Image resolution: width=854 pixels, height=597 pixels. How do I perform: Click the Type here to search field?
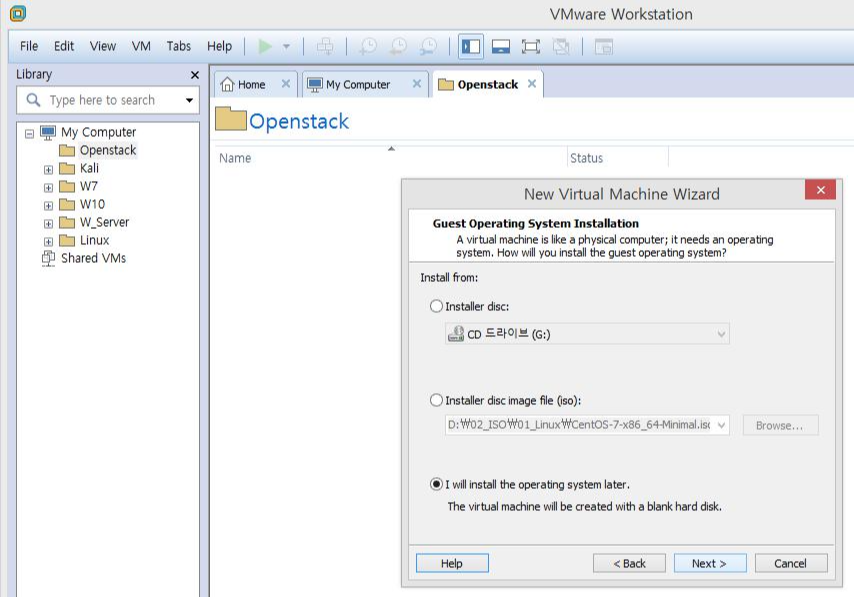[x=108, y=100]
